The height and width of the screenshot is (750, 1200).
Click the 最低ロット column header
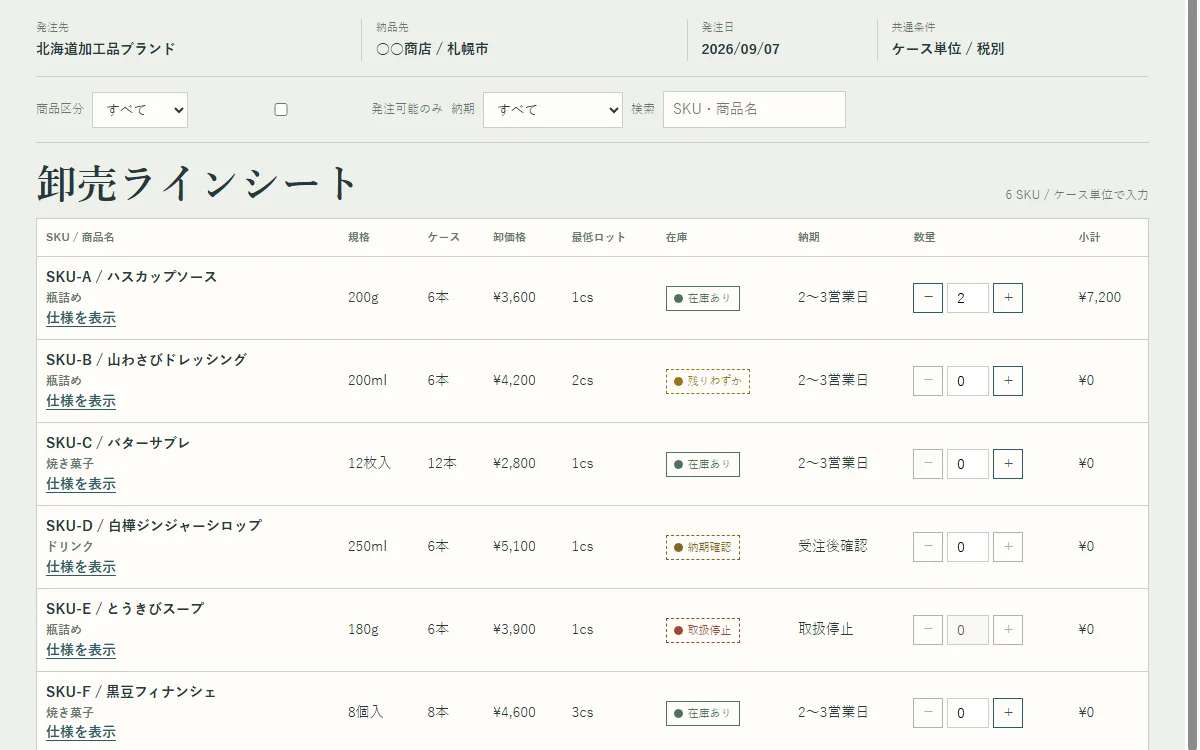coord(599,238)
